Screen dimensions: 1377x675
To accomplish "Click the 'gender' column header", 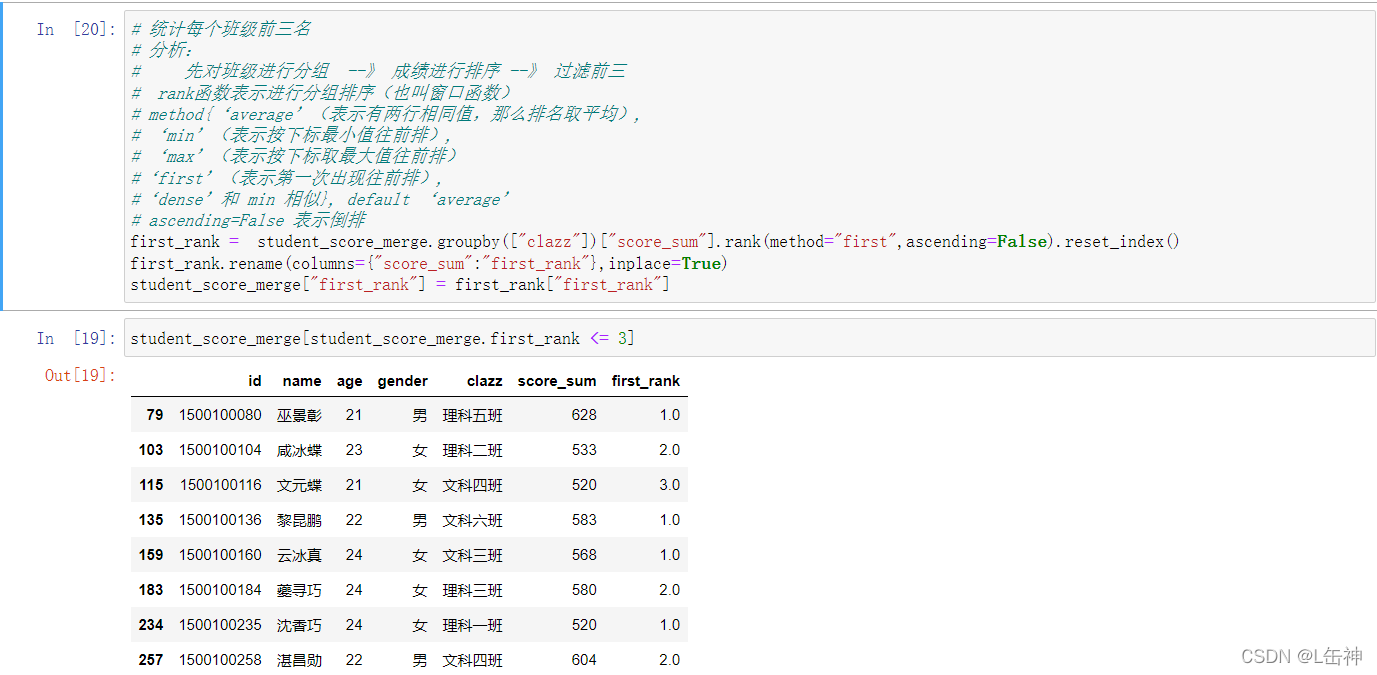I will coord(403,381).
